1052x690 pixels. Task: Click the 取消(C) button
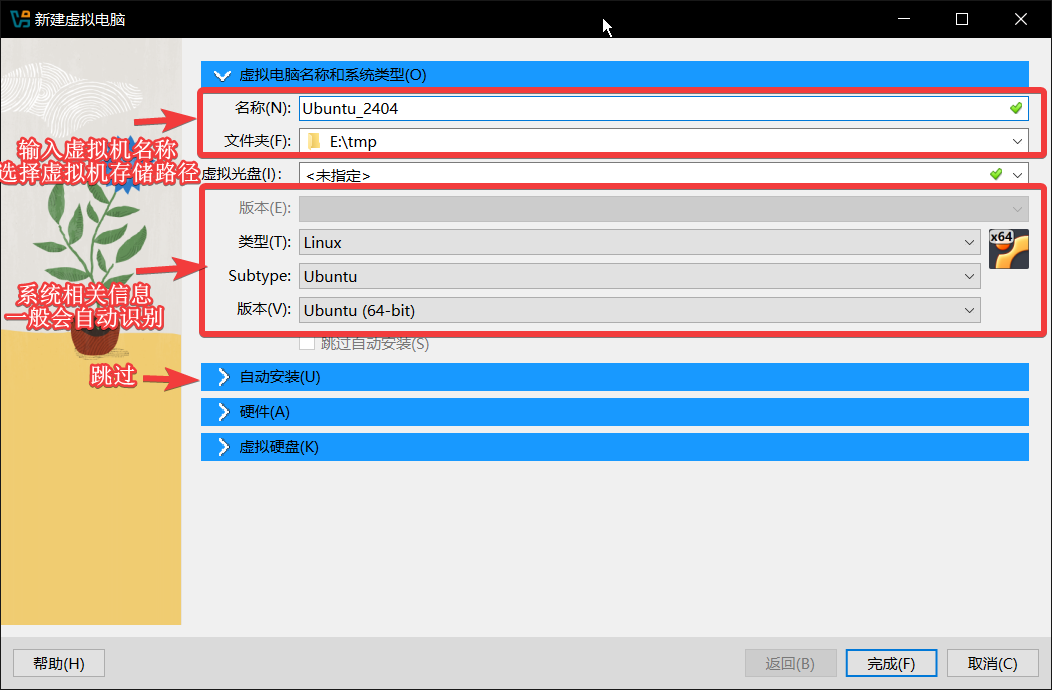tap(992, 664)
